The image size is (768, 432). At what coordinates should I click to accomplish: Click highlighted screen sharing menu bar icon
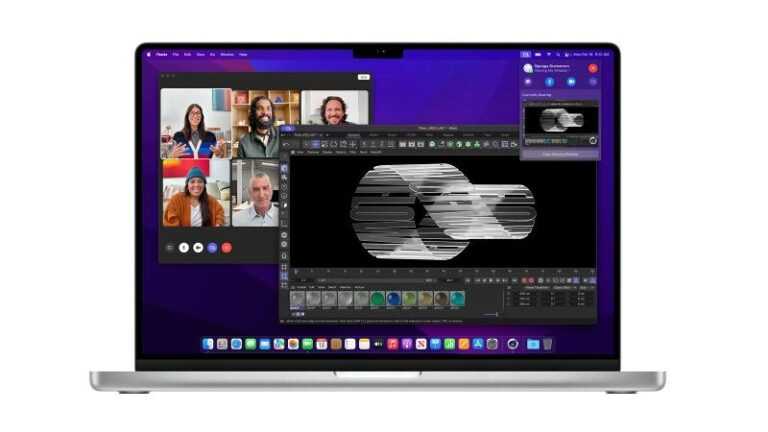point(526,54)
